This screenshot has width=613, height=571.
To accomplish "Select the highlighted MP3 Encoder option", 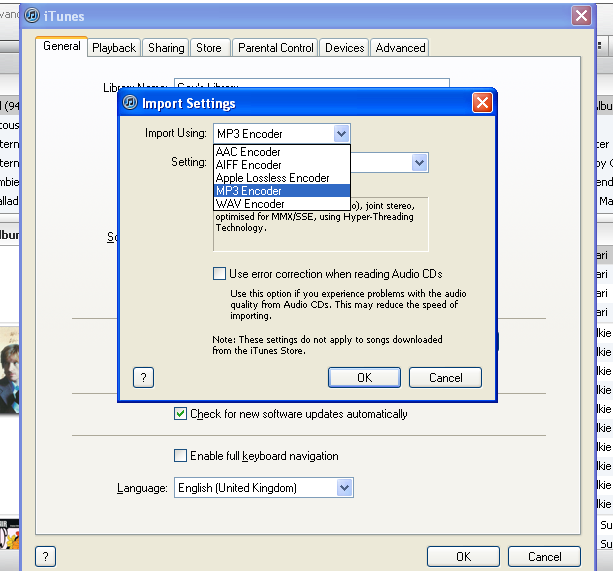I will pos(282,191).
